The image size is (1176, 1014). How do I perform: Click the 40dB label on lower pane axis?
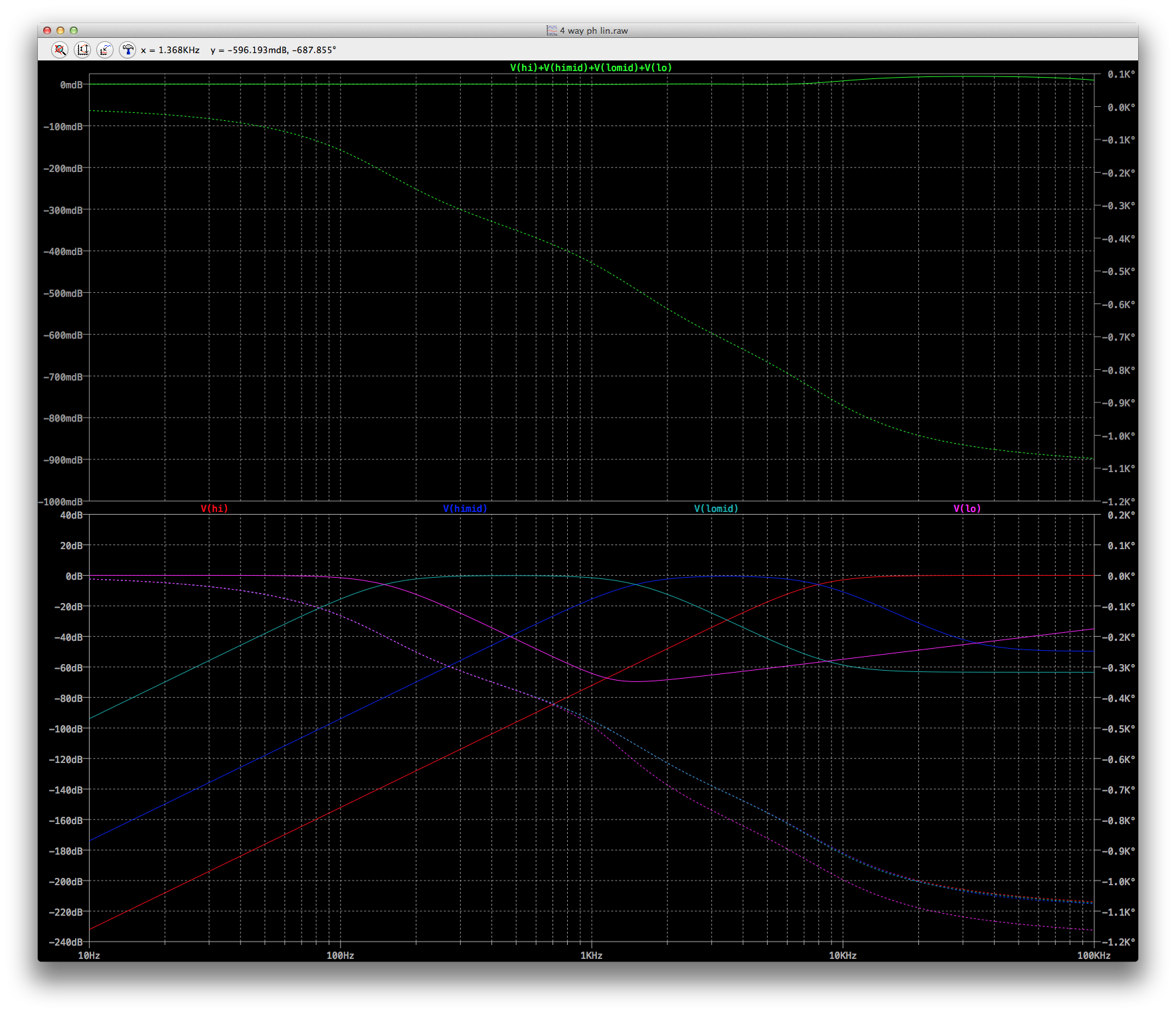click(72, 515)
